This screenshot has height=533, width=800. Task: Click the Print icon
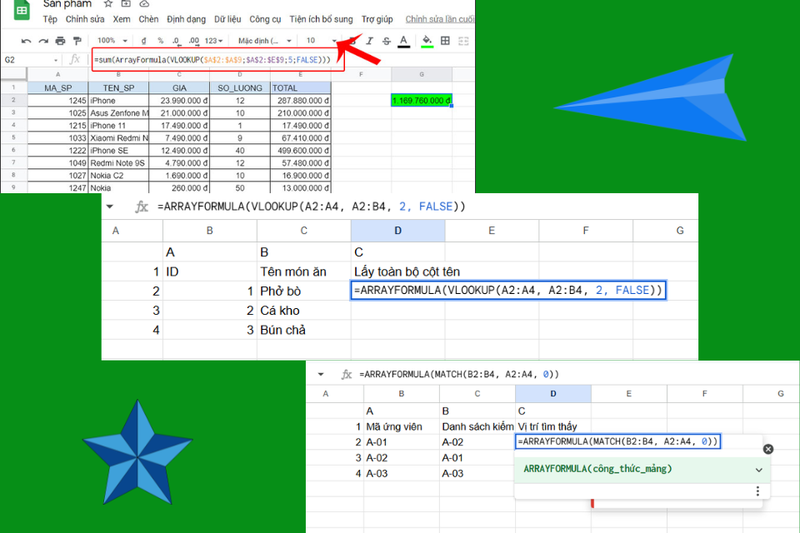click(x=60, y=41)
